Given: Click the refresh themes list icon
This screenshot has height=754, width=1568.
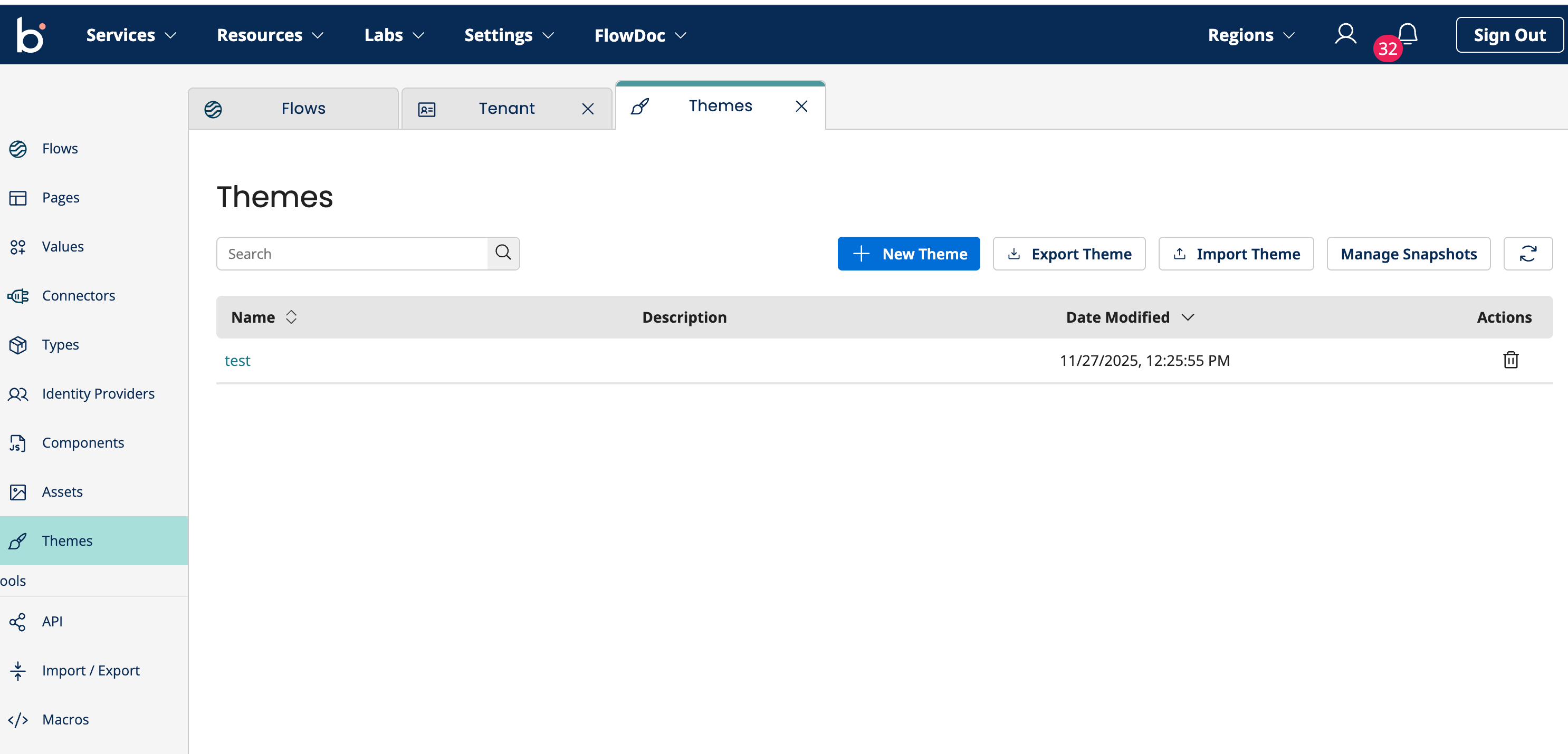Looking at the screenshot, I should point(1527,254).
